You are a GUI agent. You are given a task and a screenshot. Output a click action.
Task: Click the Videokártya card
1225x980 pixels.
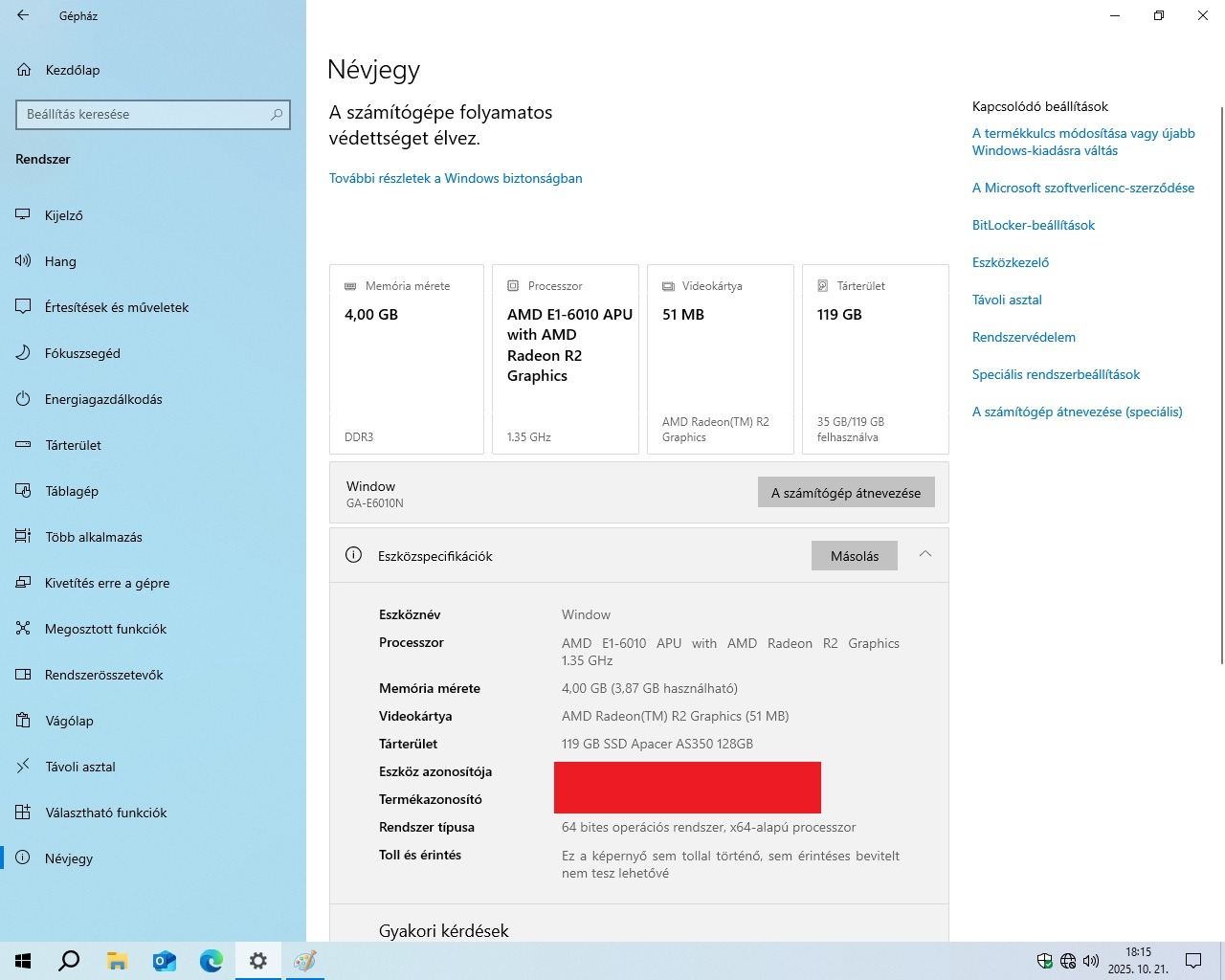pyautogui.click(x=721, y=359)
